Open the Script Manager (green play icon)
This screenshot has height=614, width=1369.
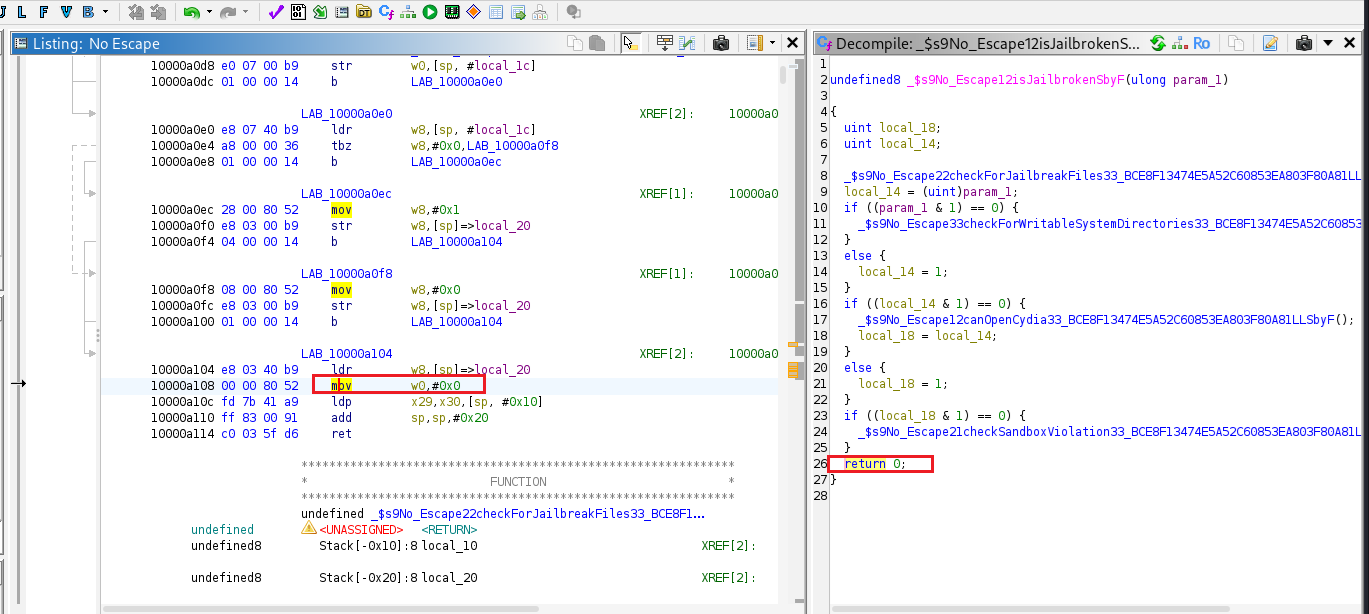click(429, 12)
